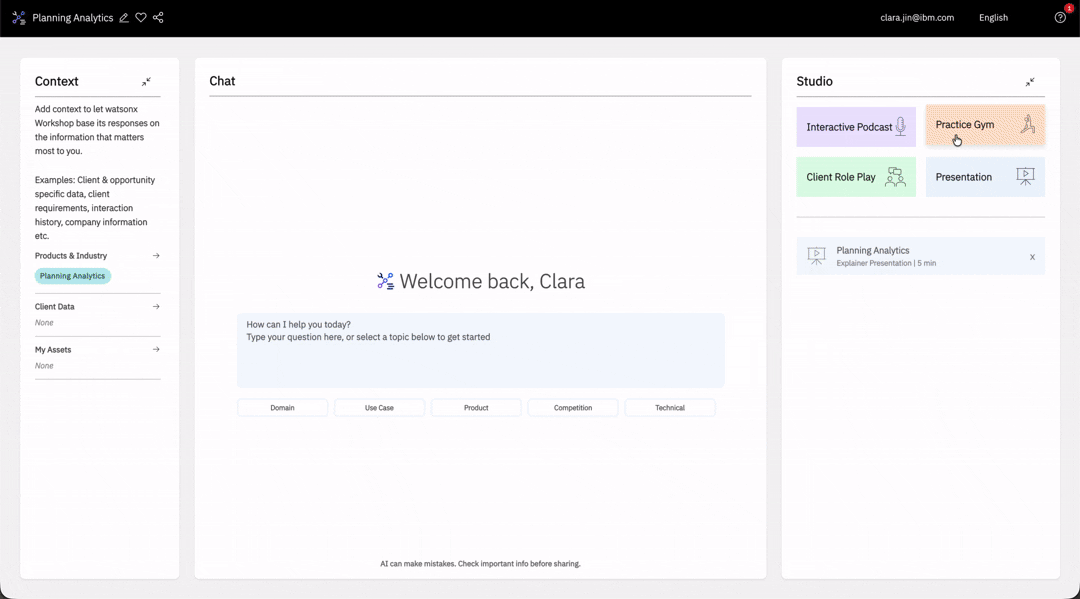The width and height of the screenshot is (1080, 599).
Task: Open the help icon with notification badge
Action: pyautogui.click(x=1061, y=17)
